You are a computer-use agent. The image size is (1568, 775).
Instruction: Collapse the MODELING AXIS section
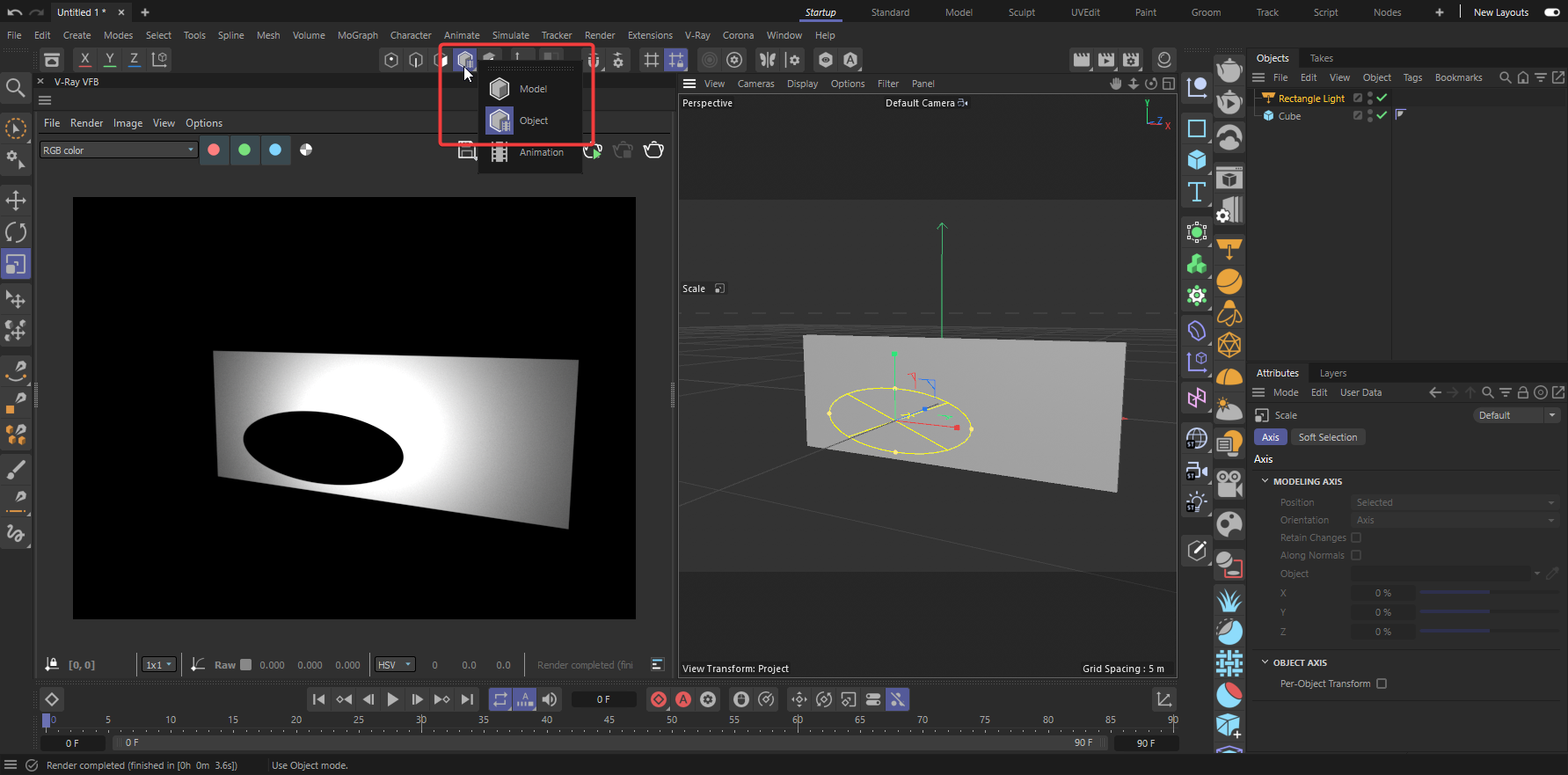tap(1265, 481)
